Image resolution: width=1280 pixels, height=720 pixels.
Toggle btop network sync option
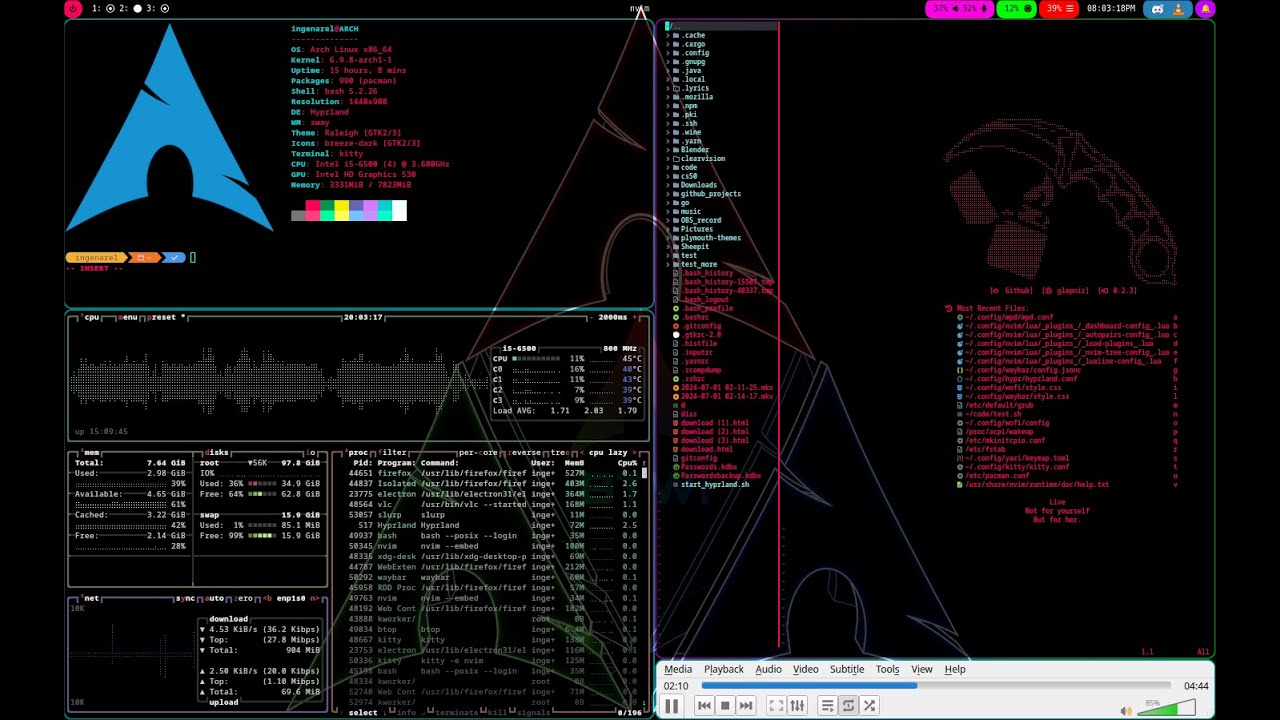pos(186,598)
